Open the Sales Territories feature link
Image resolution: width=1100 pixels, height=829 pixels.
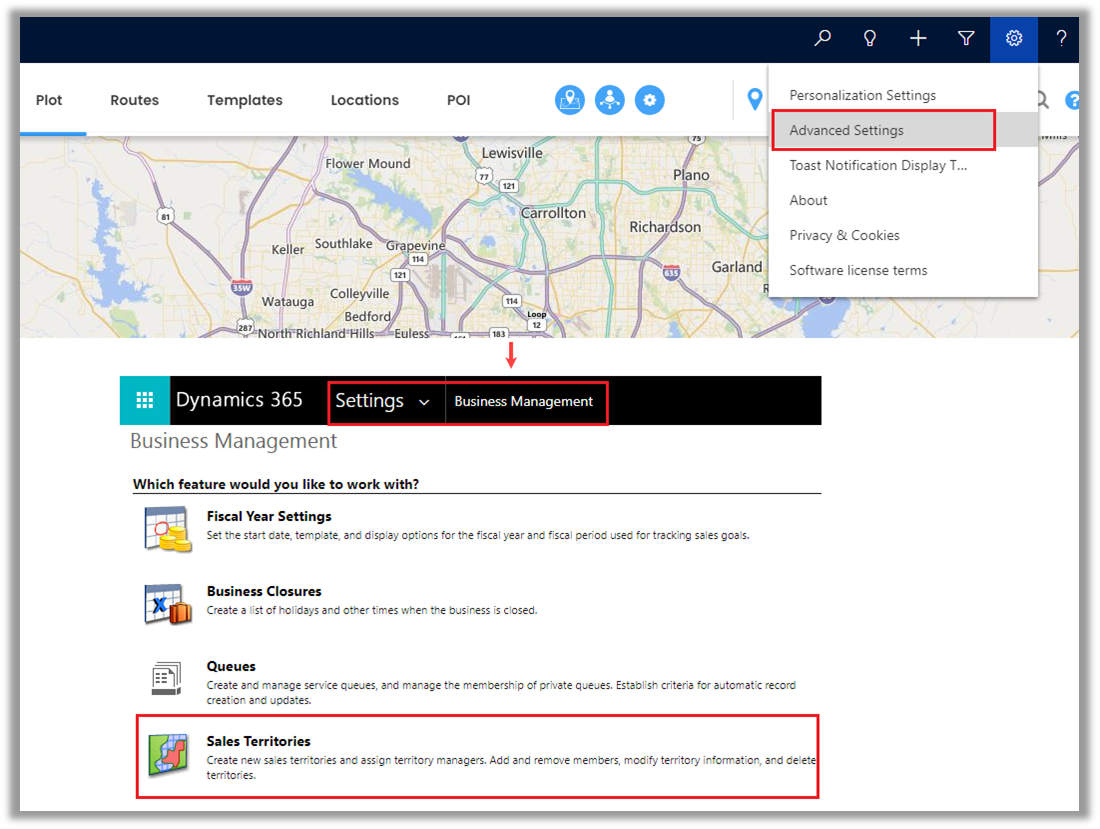[259, 741]
